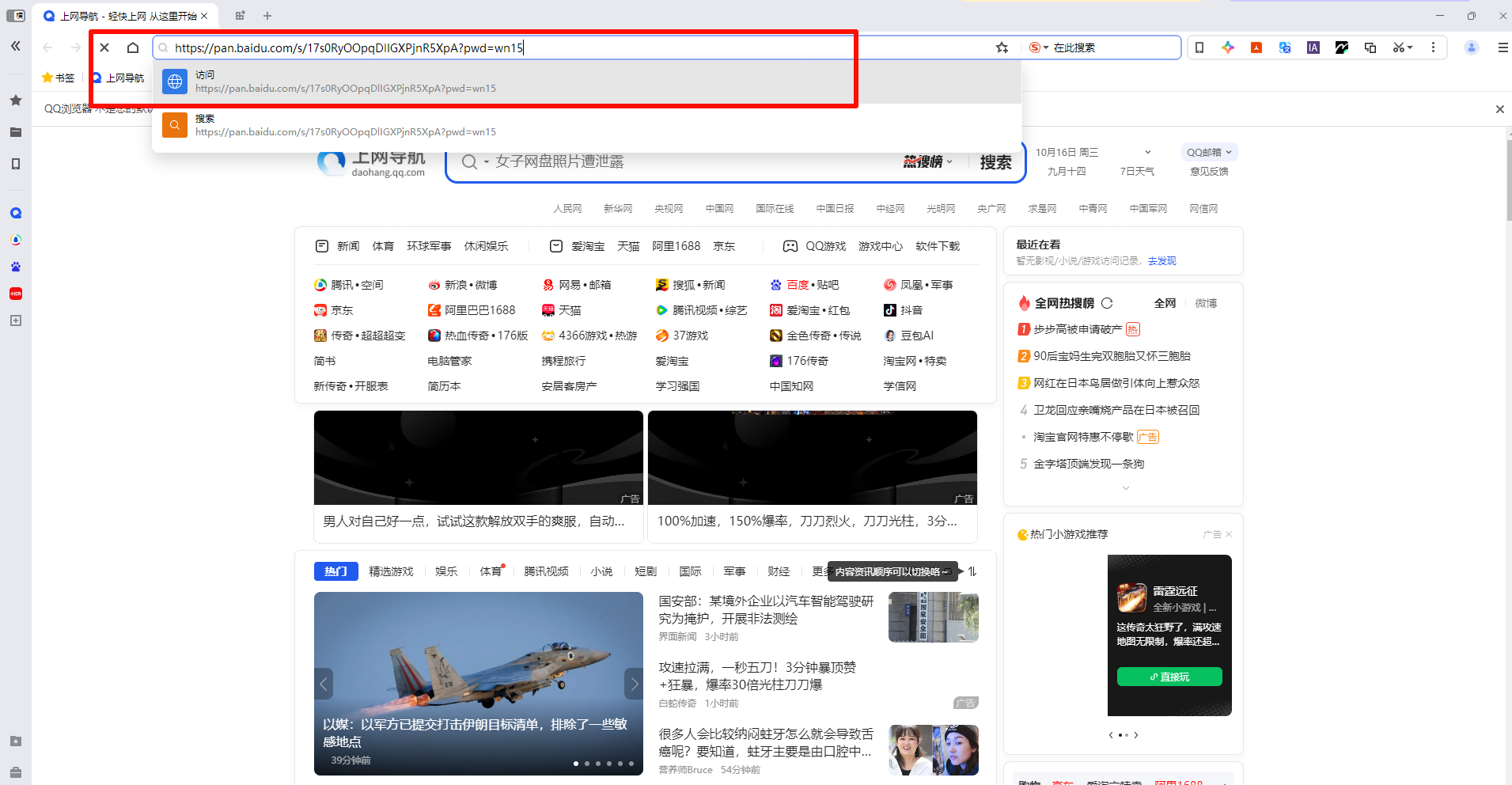The height and width of the screenshot is (785, 1512).
Task: Click the page translate icon
Action: (x=1285, y=47)
